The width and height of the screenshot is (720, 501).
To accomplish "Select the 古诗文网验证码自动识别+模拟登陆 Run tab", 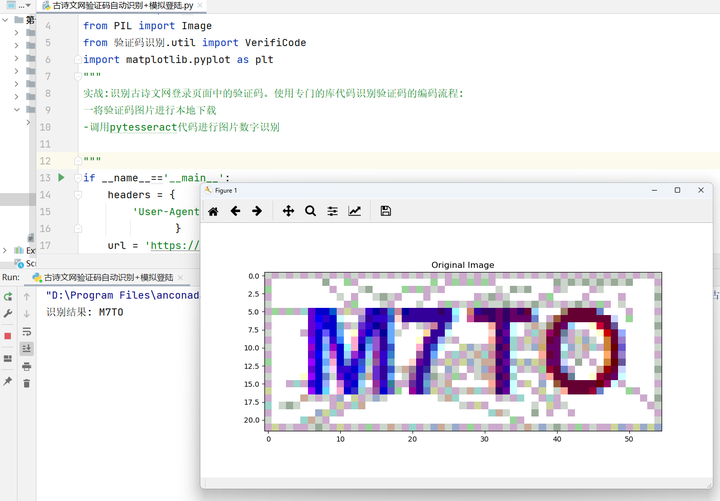I will click(x=108, y=277).
